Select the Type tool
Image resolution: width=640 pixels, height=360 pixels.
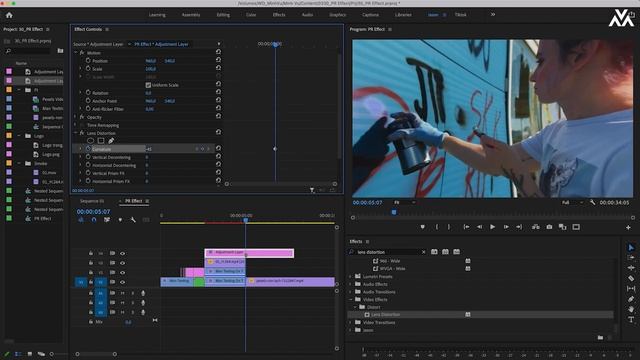point(631,320)
